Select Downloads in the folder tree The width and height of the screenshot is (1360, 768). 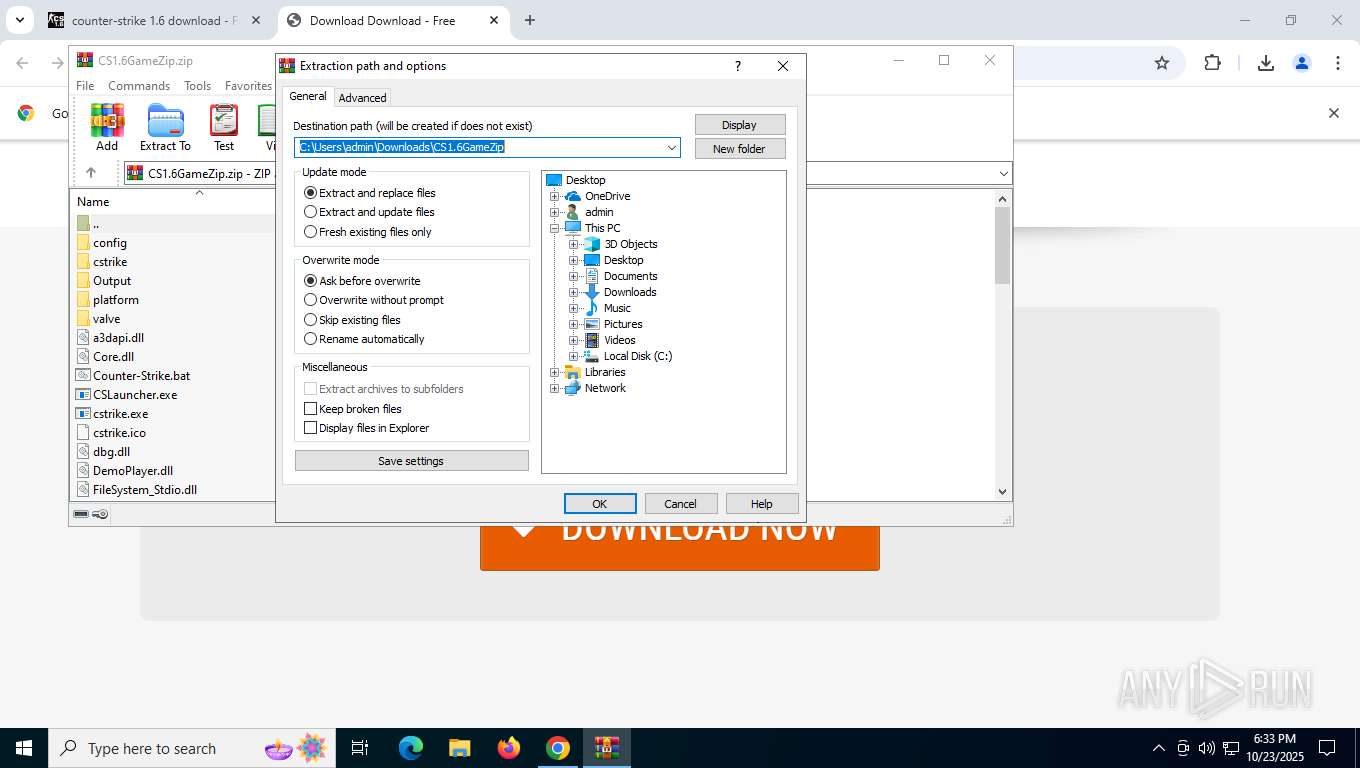pyautogui.click(x=630, y=292)
